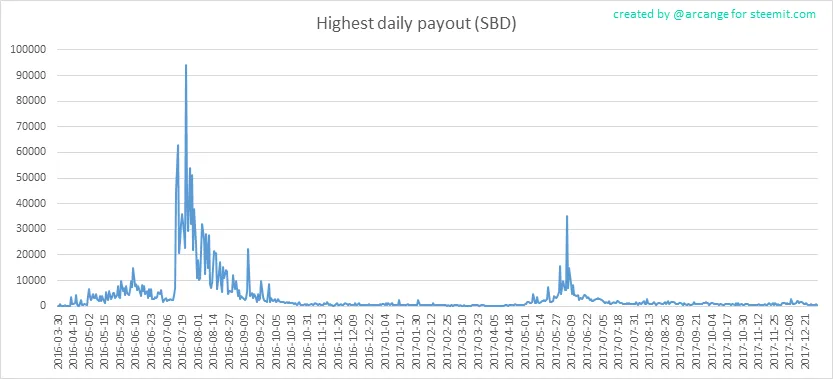833x379 pixels.
Task: Select the 2017-06-09 date label
Action: click(x=570, y=341)
